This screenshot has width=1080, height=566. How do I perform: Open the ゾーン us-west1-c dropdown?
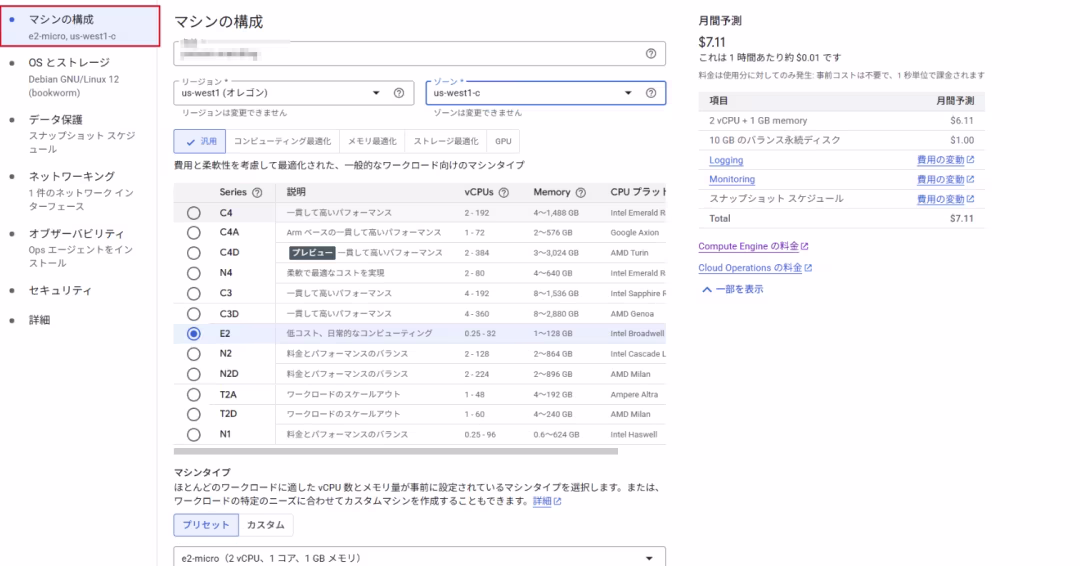(x=546, y=93)
